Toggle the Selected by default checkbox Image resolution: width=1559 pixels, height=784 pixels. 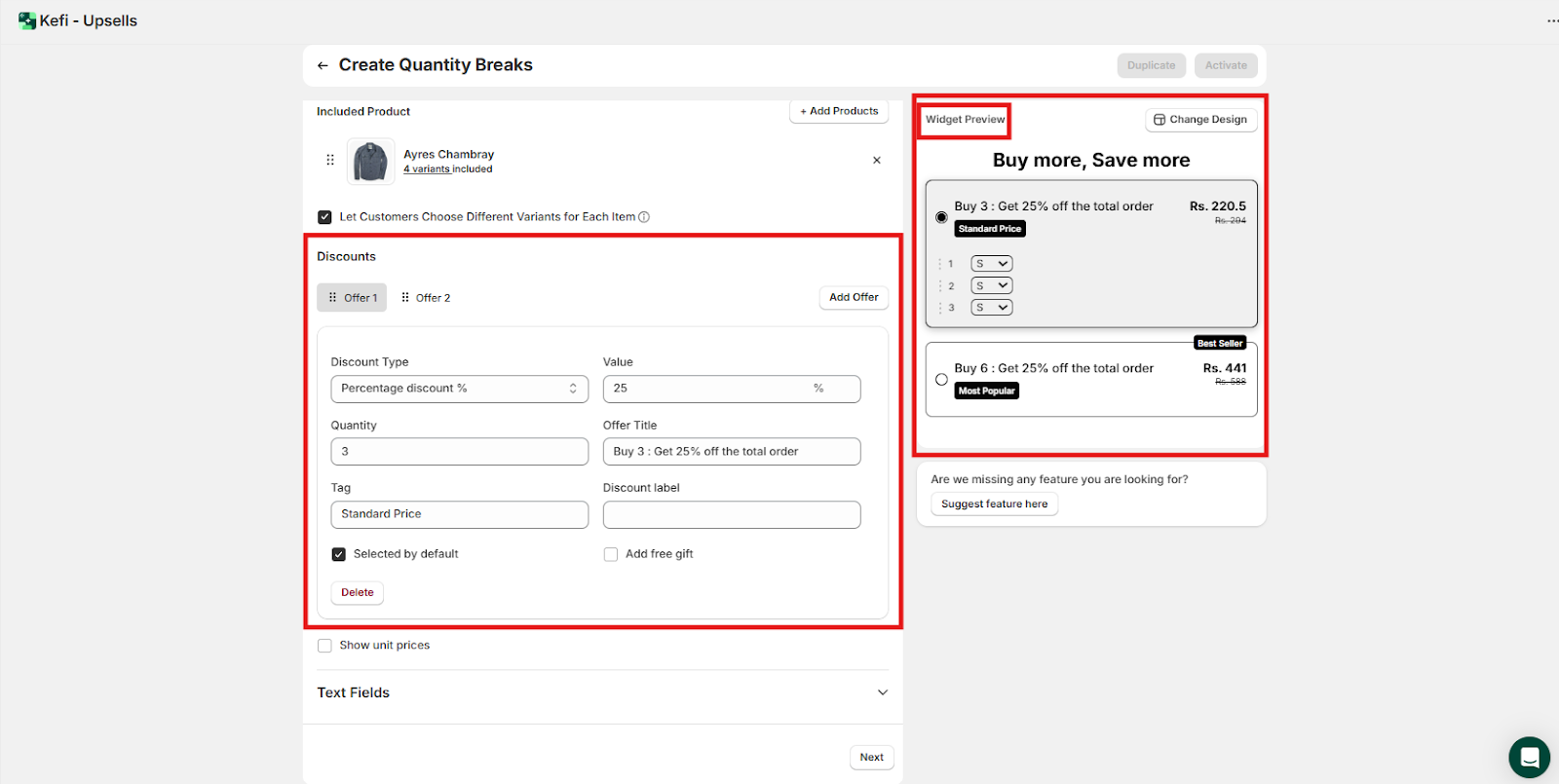point(339,554)
